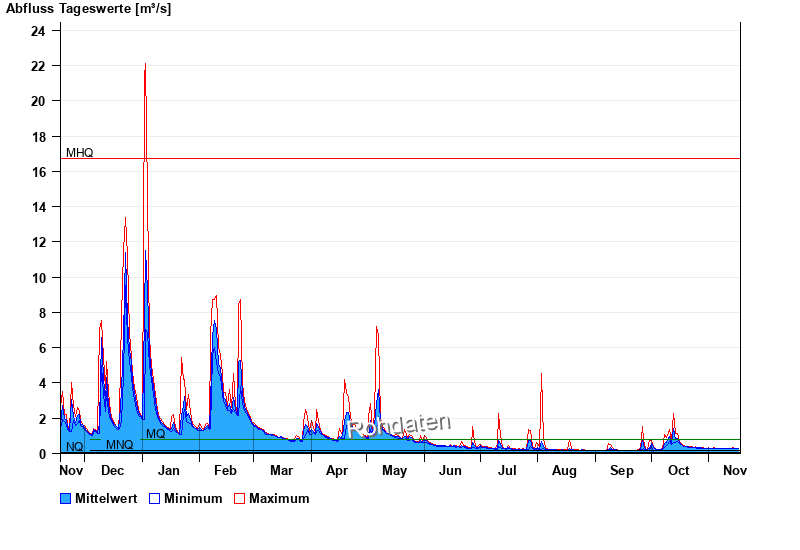
Task: Select the Mittelwert legend label
Action: pos(108,498)
